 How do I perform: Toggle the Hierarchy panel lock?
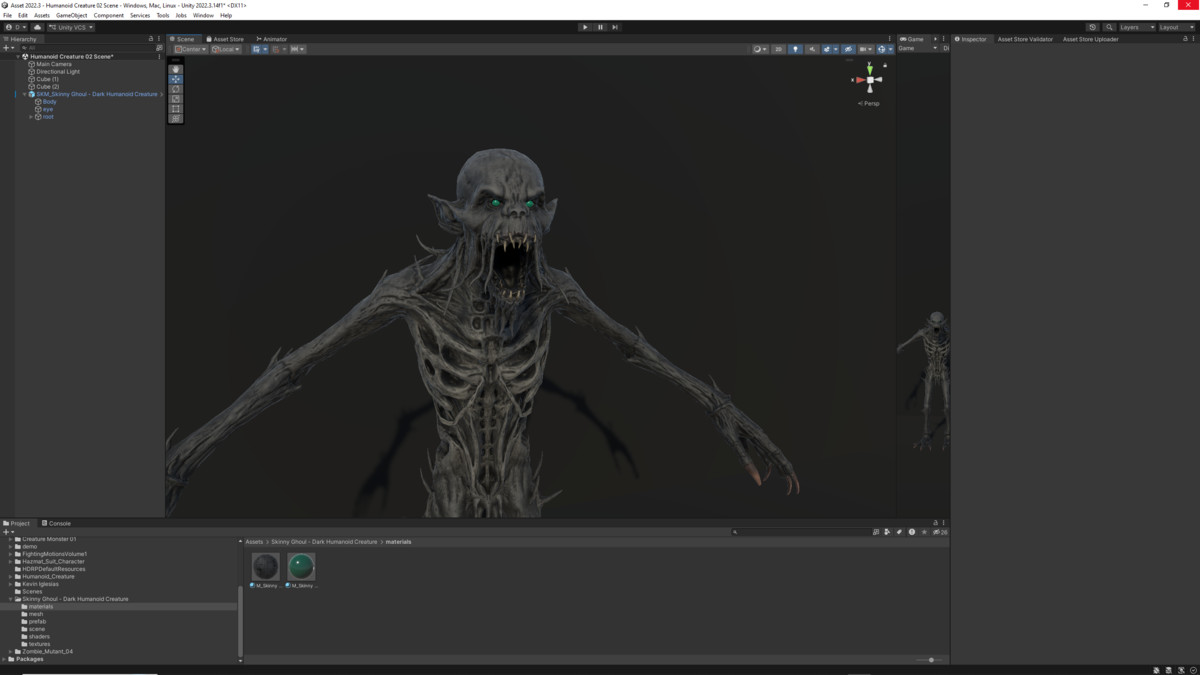(x=151, y=39)
